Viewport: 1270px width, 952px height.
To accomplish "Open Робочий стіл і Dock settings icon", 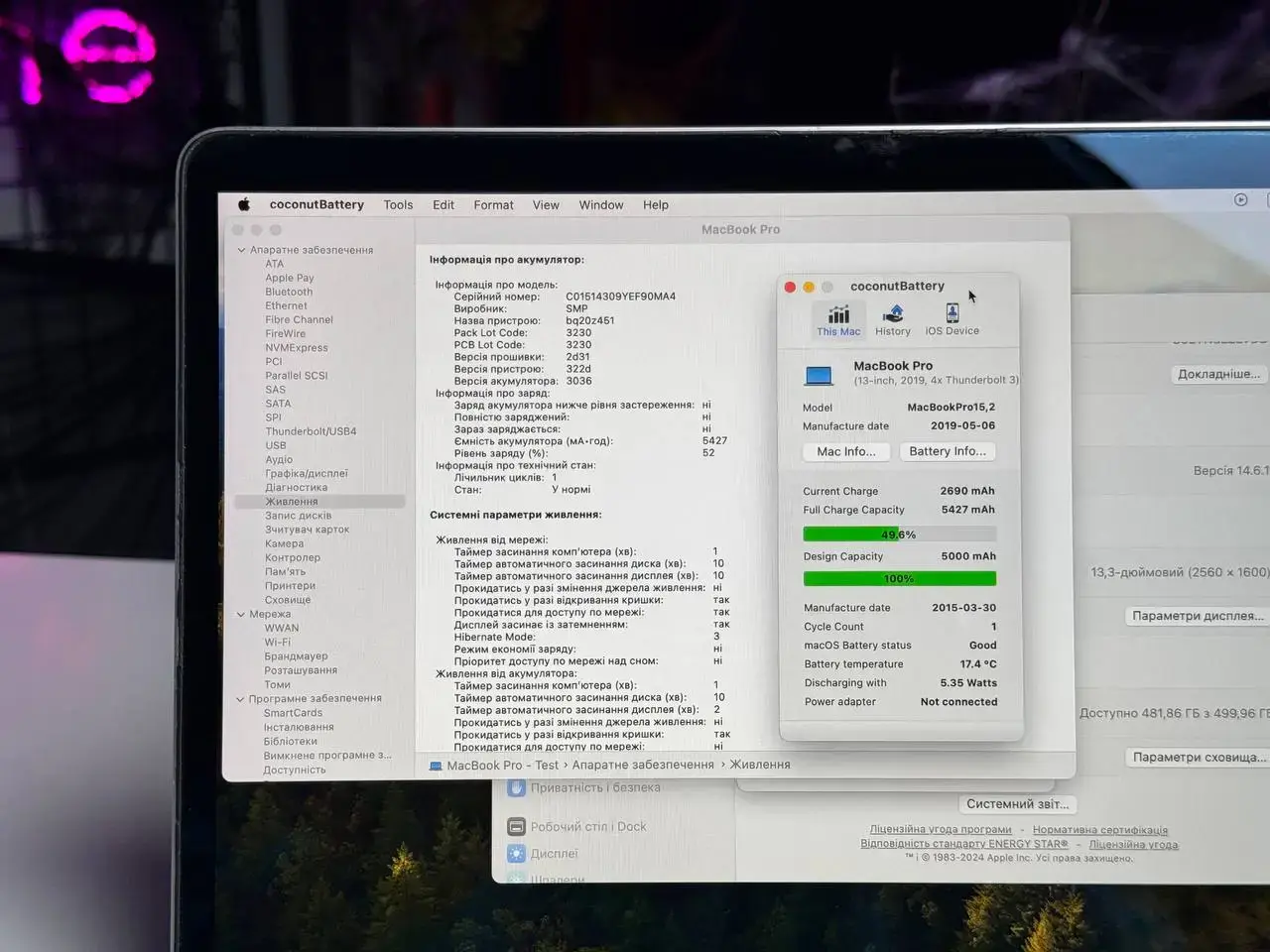I will tap(516, 826).
